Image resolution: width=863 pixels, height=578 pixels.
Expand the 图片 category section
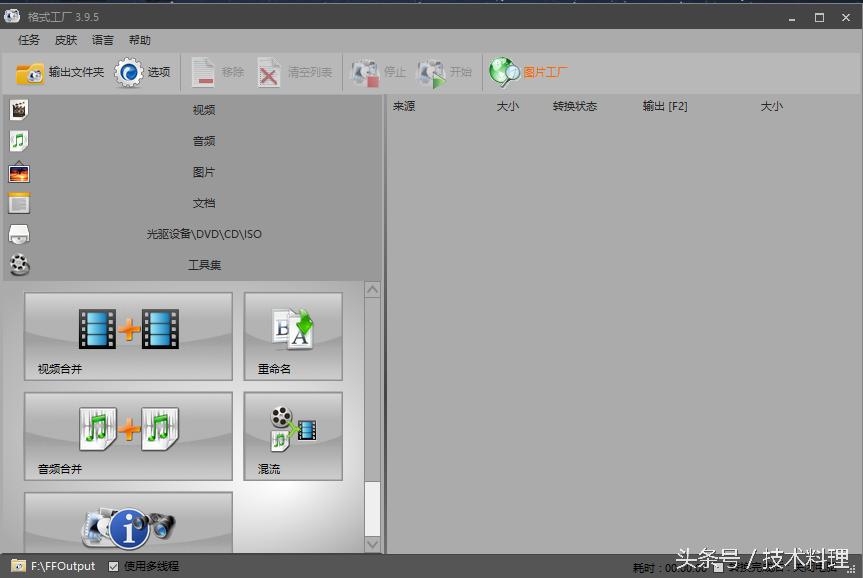(x=203, y=172)
